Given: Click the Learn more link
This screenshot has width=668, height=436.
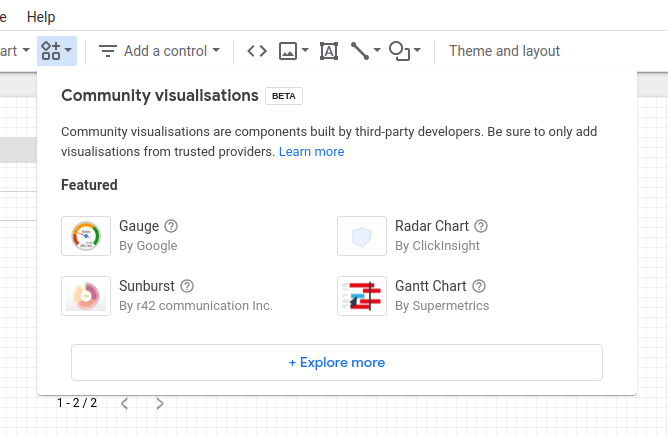Looking at the screenshot, I should coord(311,152).
